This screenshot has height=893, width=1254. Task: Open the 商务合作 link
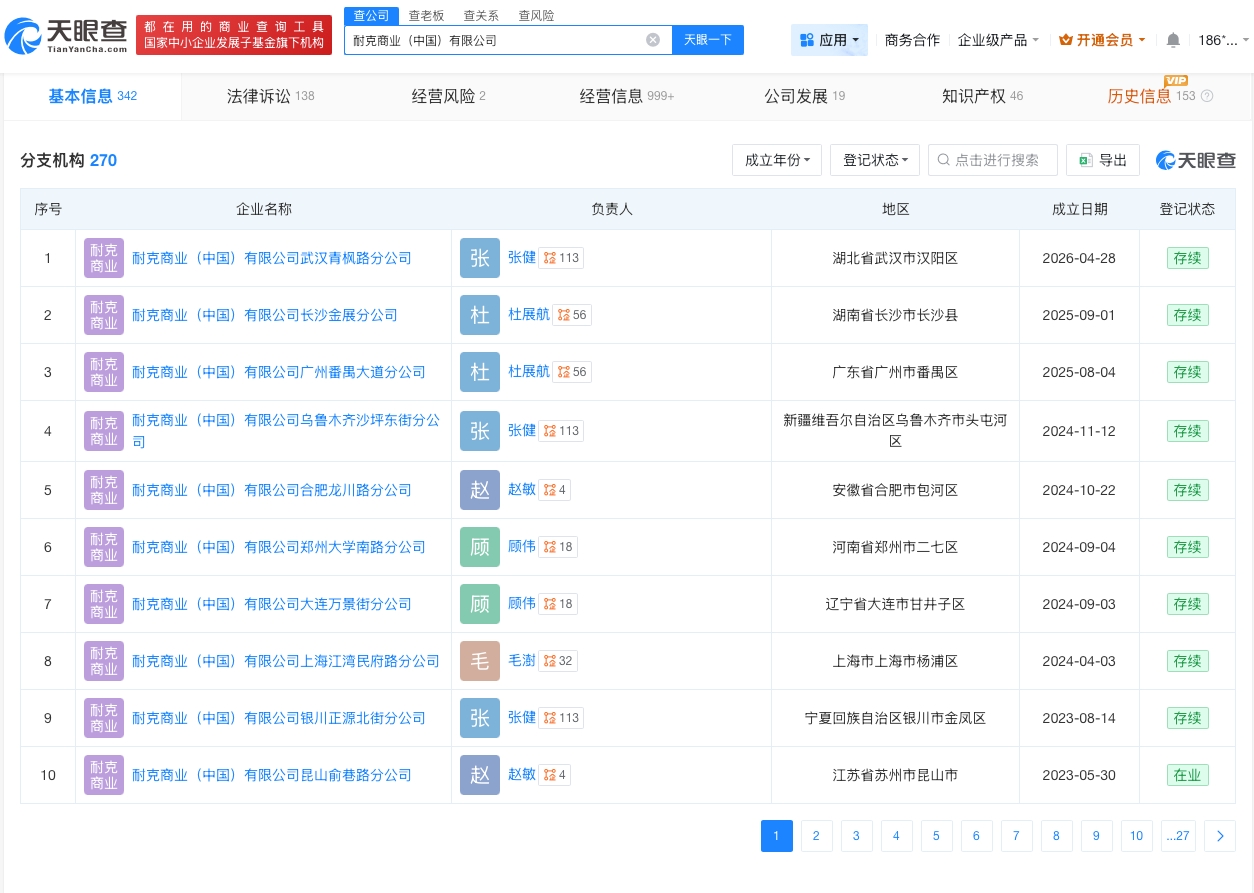coord(912,40)
